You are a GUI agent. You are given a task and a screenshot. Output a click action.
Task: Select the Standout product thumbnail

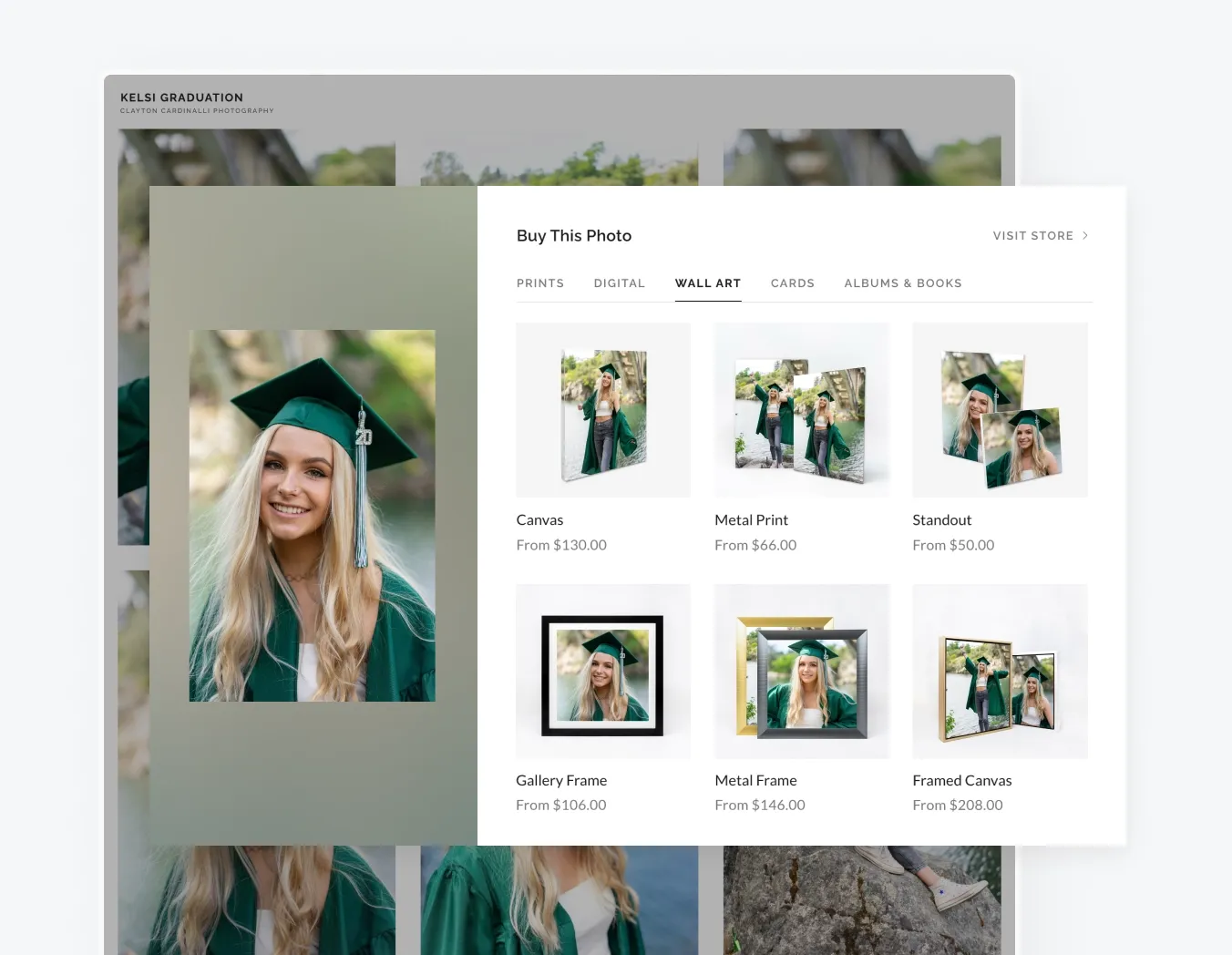click(1000, 409)
